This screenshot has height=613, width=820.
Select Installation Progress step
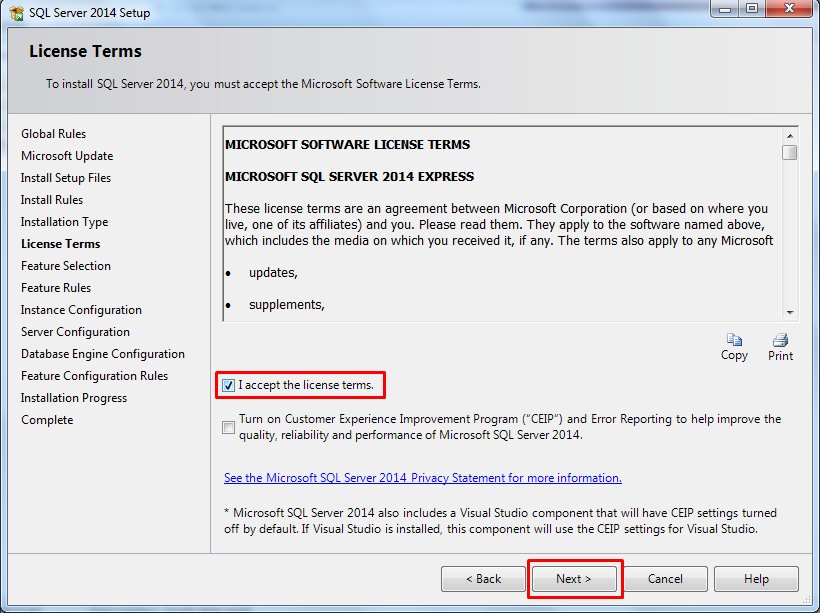point(74,398)
